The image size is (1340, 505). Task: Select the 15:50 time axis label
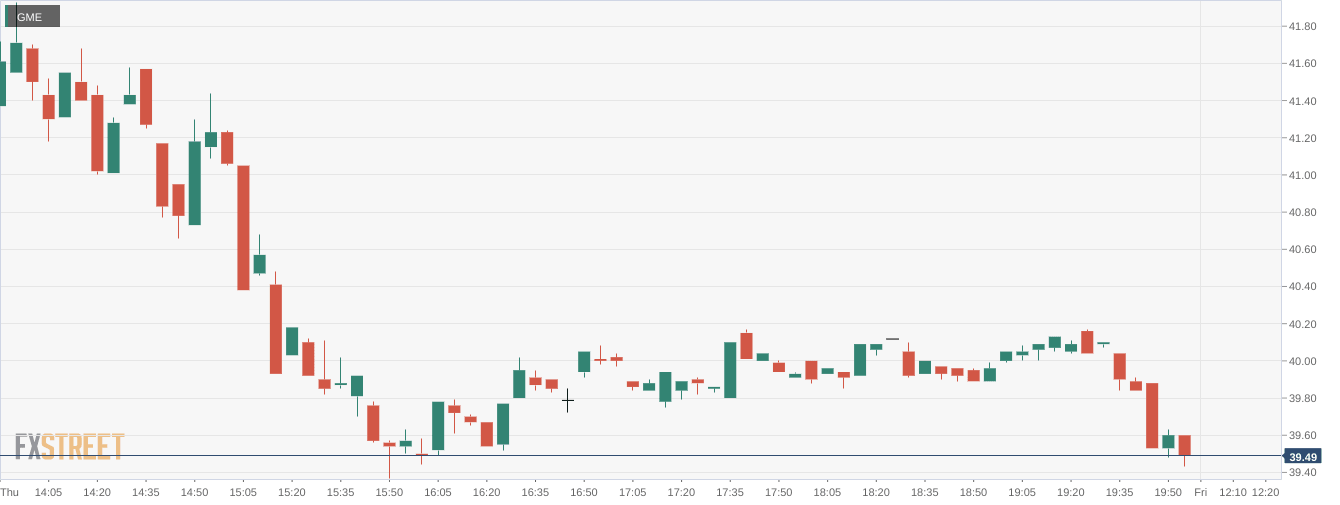click(x=389, y=492)
